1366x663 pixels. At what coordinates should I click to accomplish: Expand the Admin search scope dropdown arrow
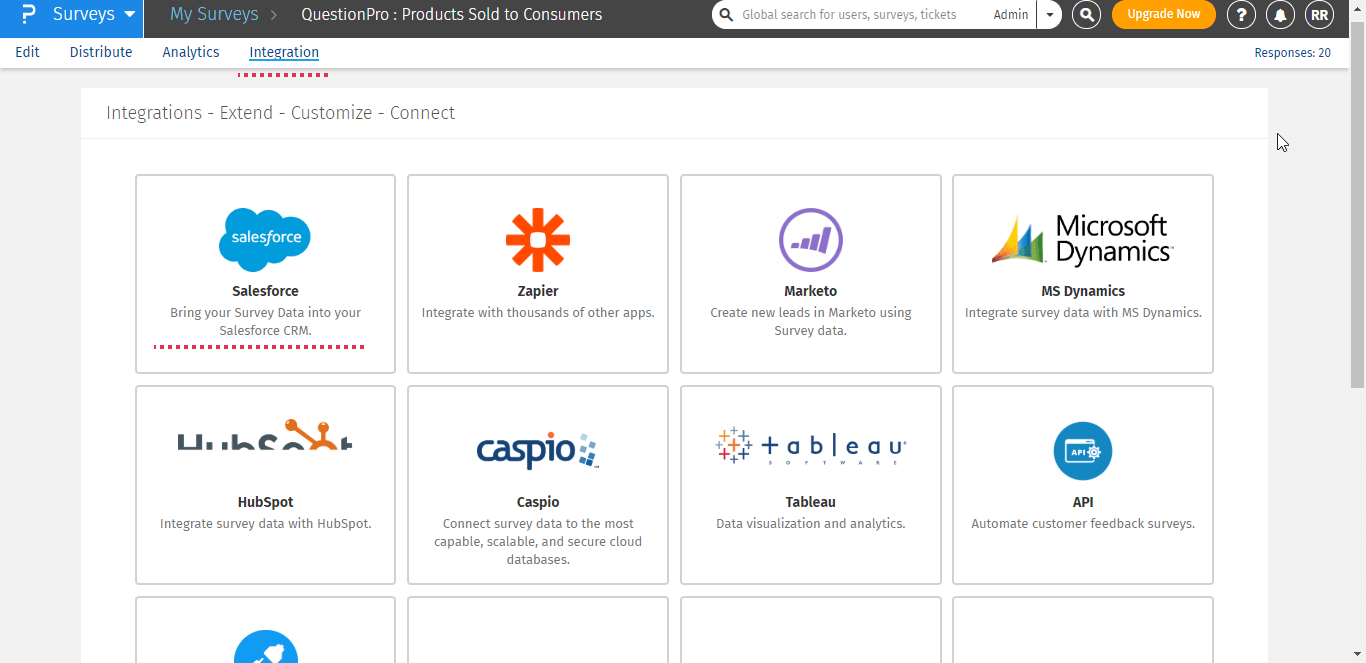coord(1050,15)
